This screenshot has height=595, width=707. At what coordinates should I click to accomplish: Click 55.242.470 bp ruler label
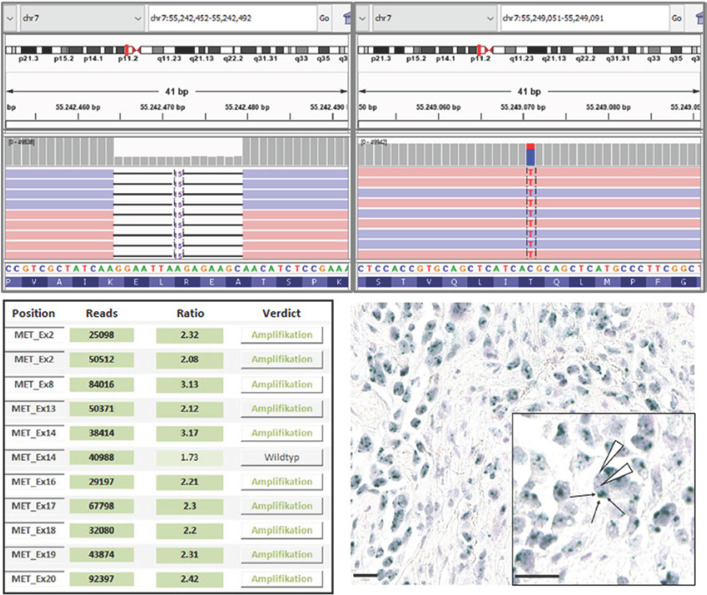(162, 107)
